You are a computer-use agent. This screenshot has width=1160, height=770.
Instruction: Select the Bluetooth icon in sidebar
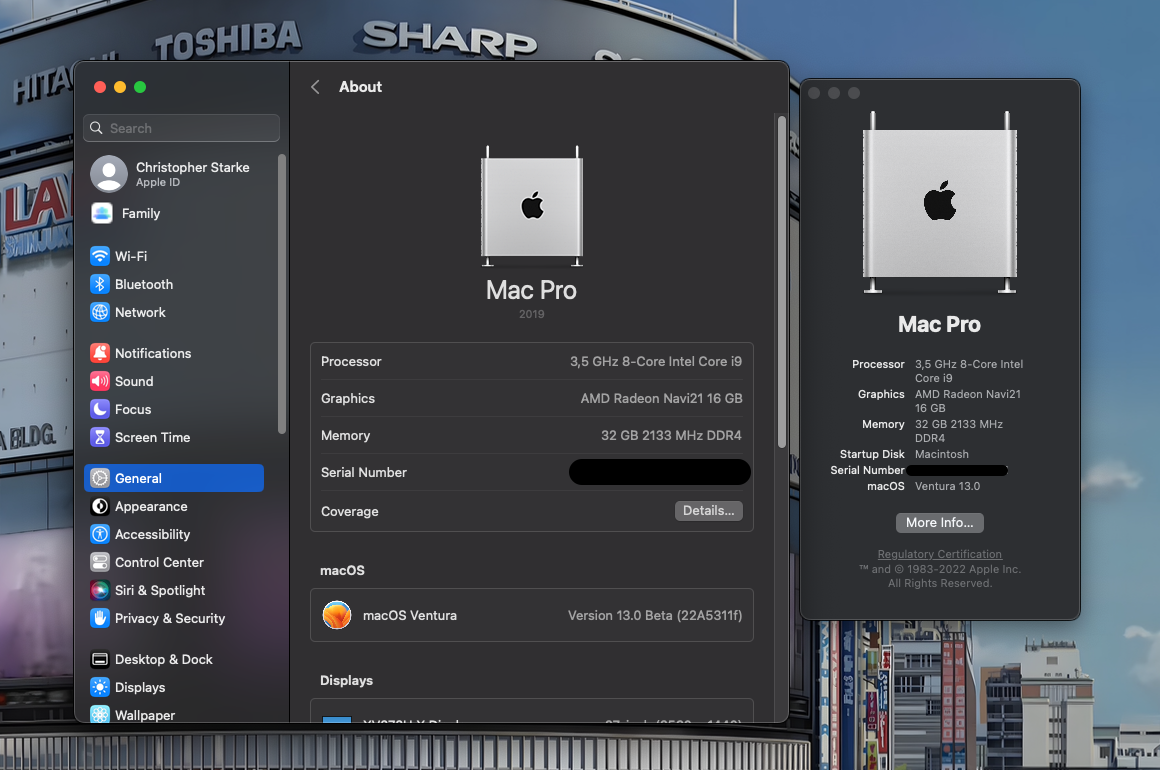[100, 284]
